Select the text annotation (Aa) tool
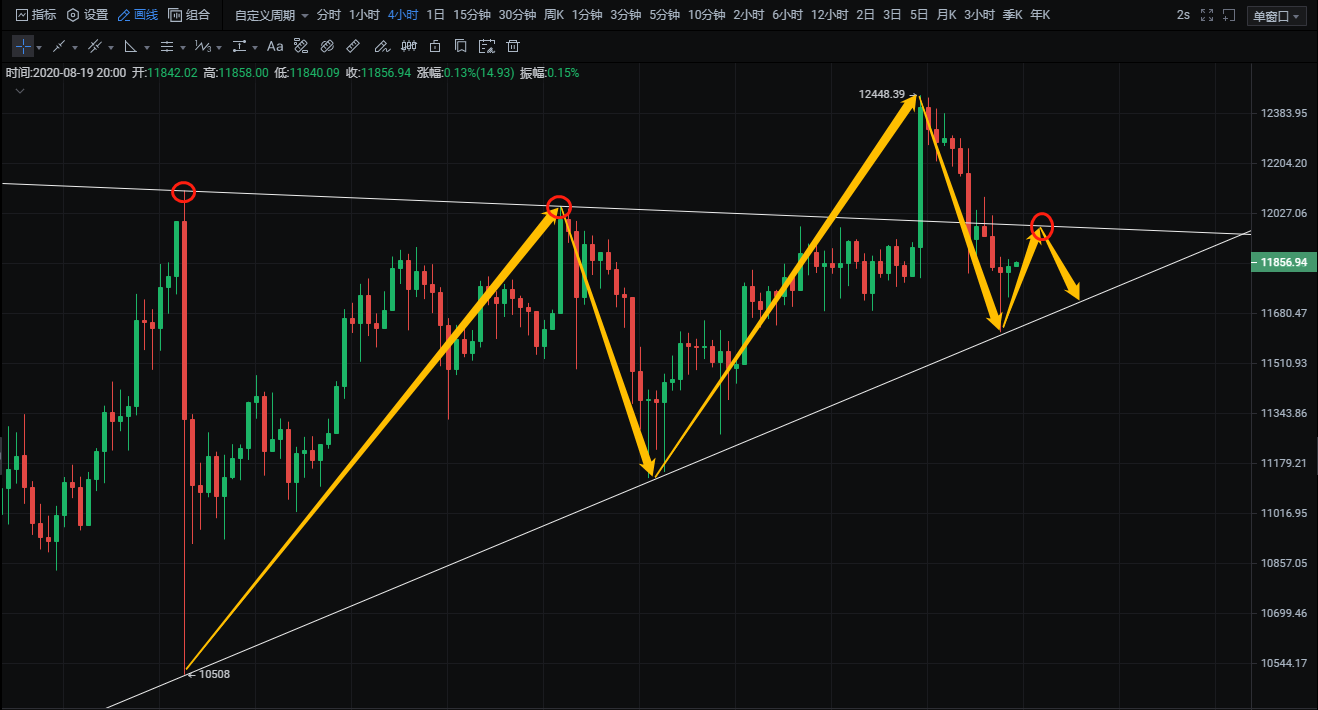Viewport: 1318px width, 710px height. pyautogui.click(x=275, y=46)
